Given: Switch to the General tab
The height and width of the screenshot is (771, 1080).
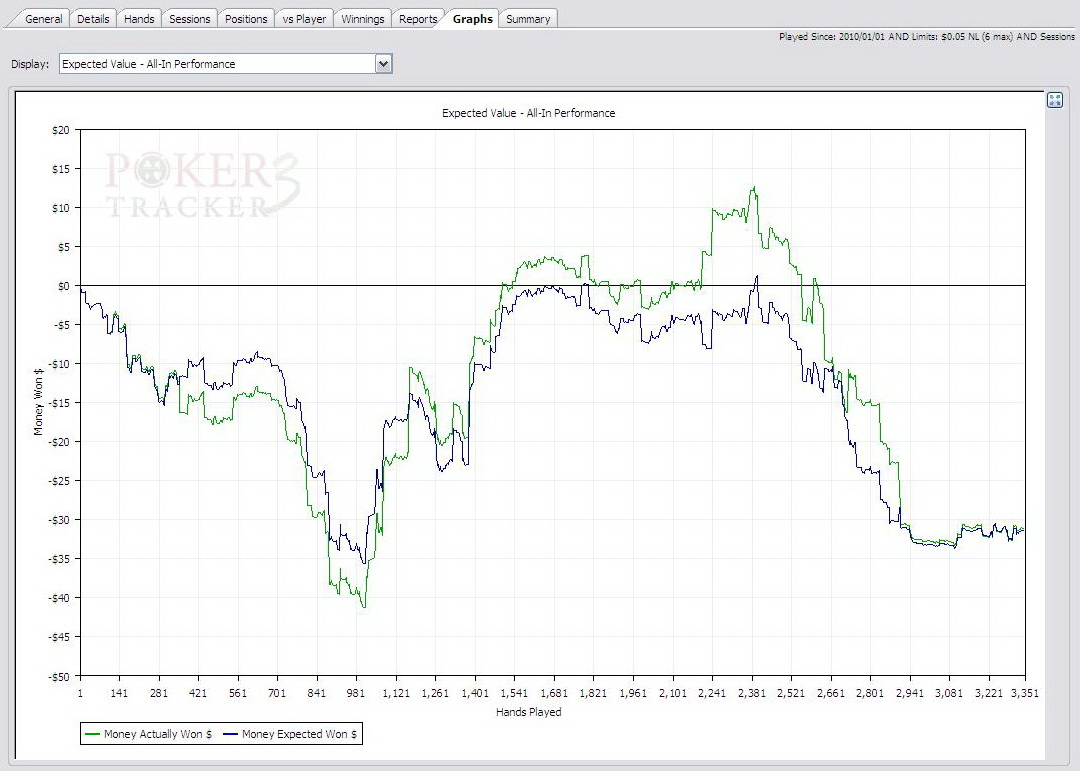Looking at the screenshot, I should (x=43, y=19).
